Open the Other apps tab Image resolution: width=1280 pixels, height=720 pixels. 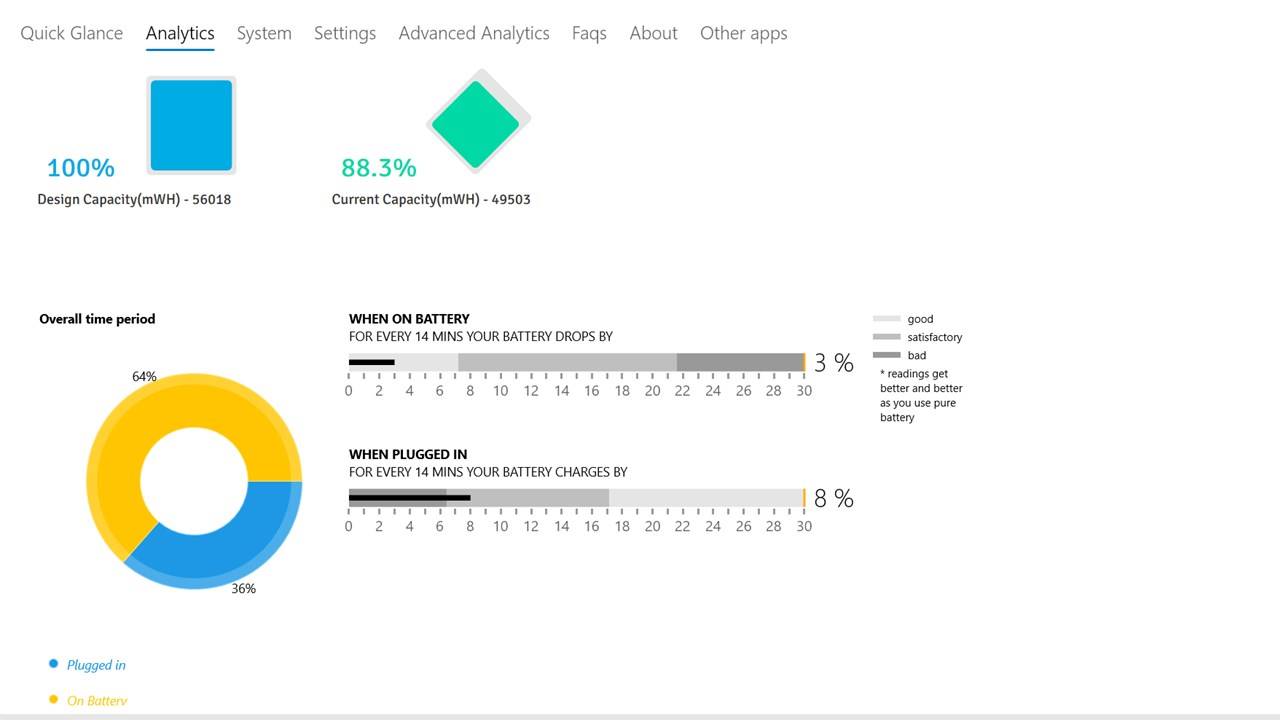743,33
